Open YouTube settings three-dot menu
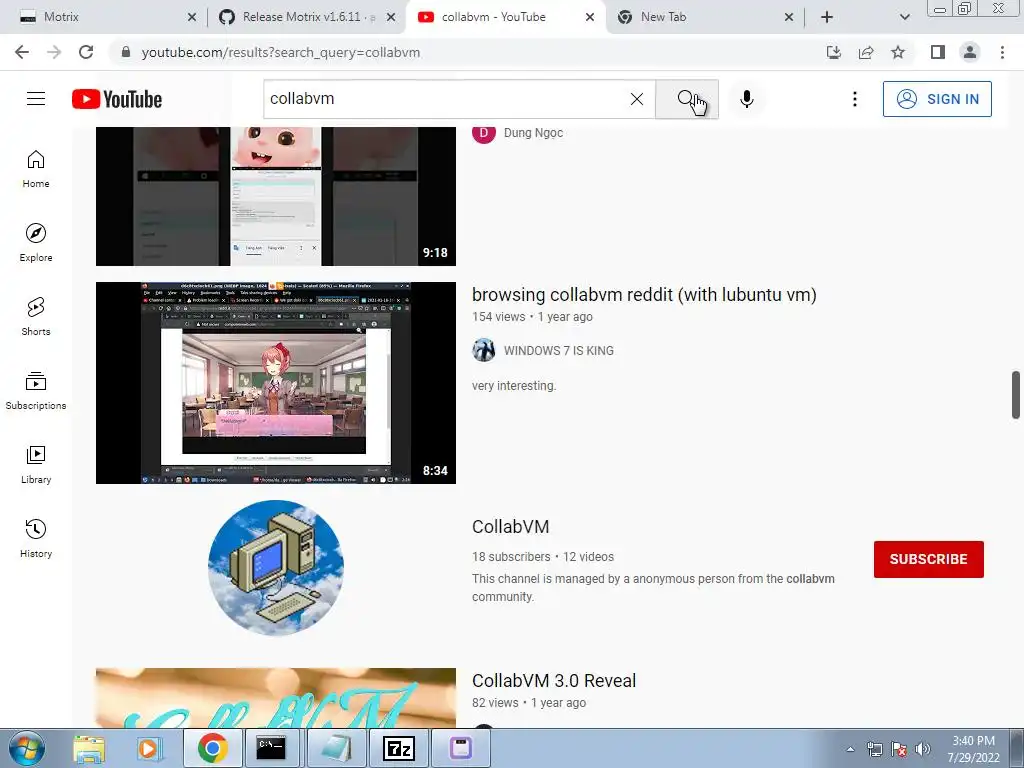The height and width of the screenshot is (768, 1024). [x=854, y=99]
